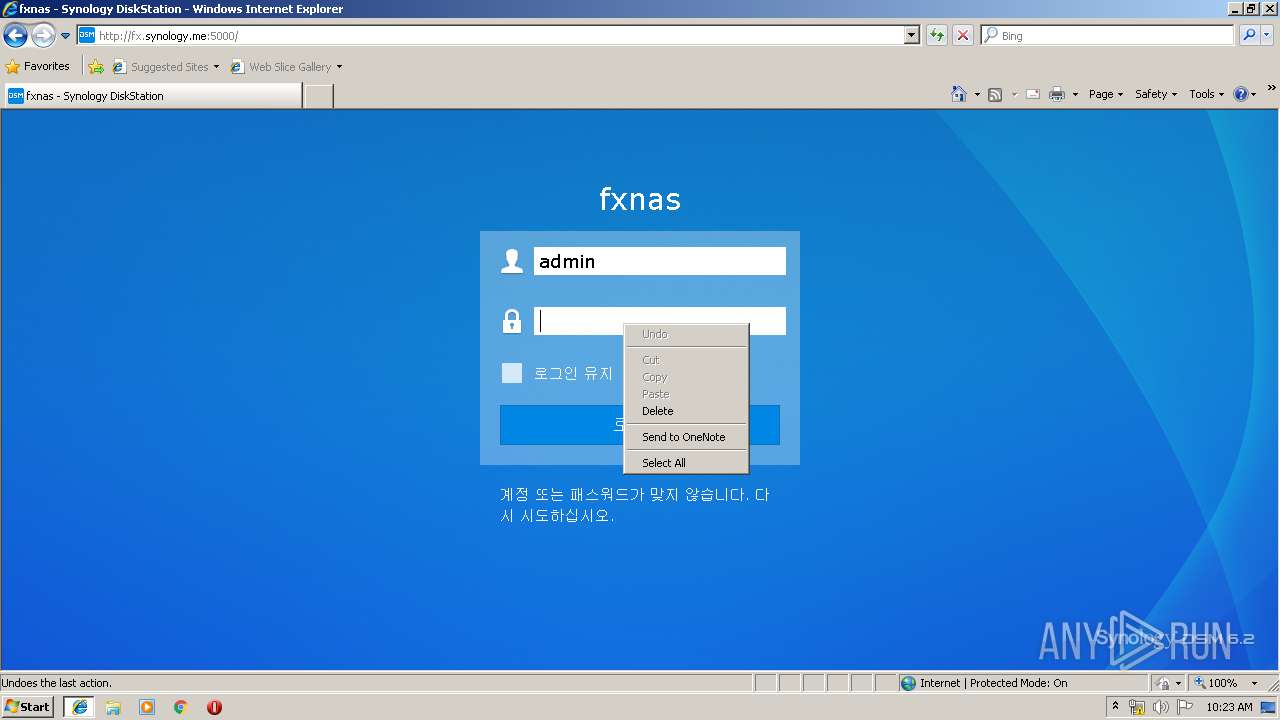Click the browser Forward arrow button
This screenshot has height=720, width=1280.
pos(43,36)
